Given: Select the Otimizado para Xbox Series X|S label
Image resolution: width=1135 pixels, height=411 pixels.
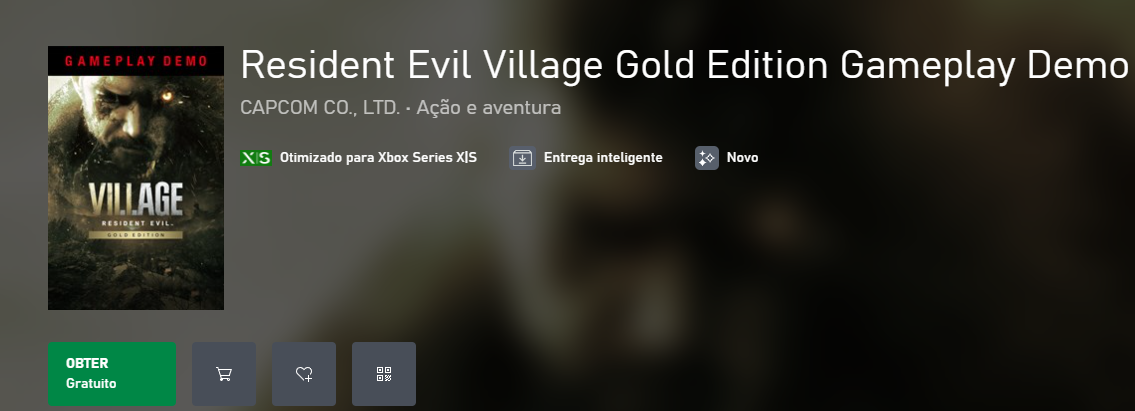Looking at the screenshot, I should (378, 158).
